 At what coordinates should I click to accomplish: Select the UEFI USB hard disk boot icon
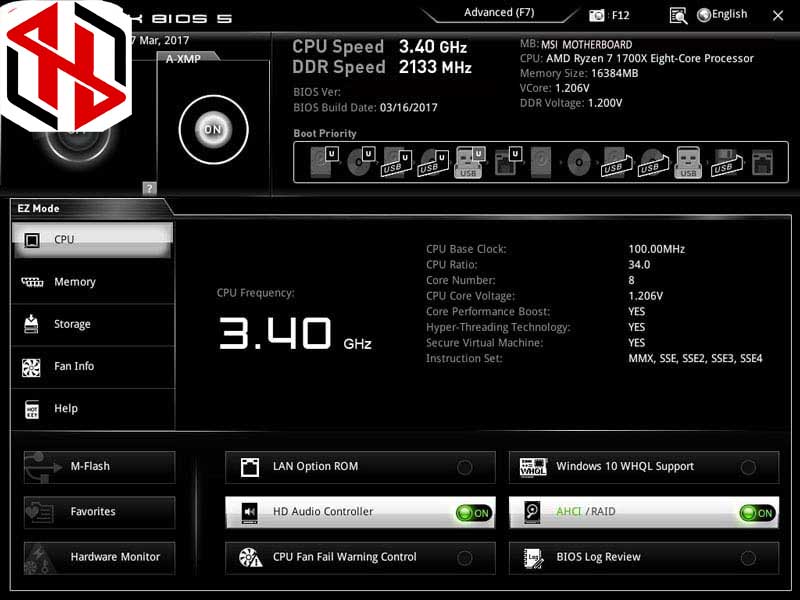point(397,162)
